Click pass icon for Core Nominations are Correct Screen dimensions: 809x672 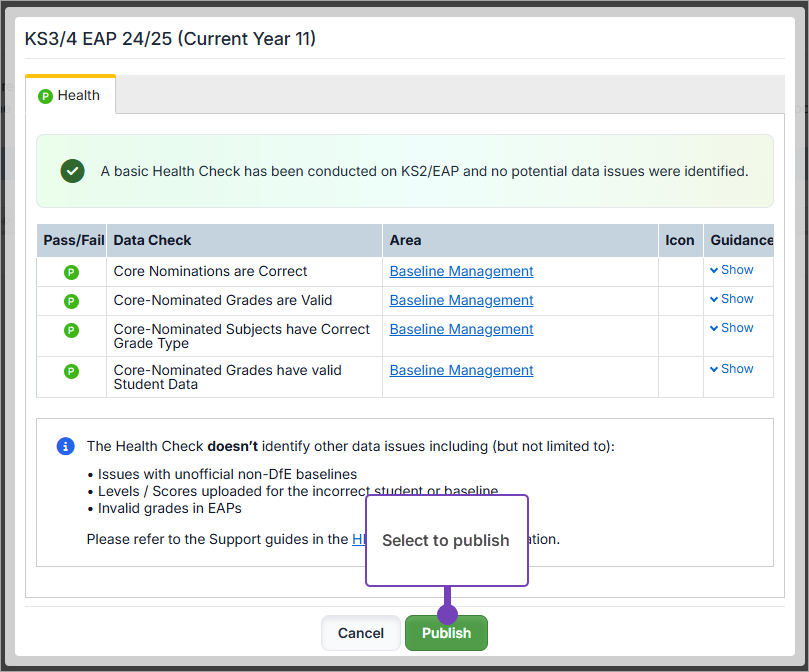tap(71, 272)
